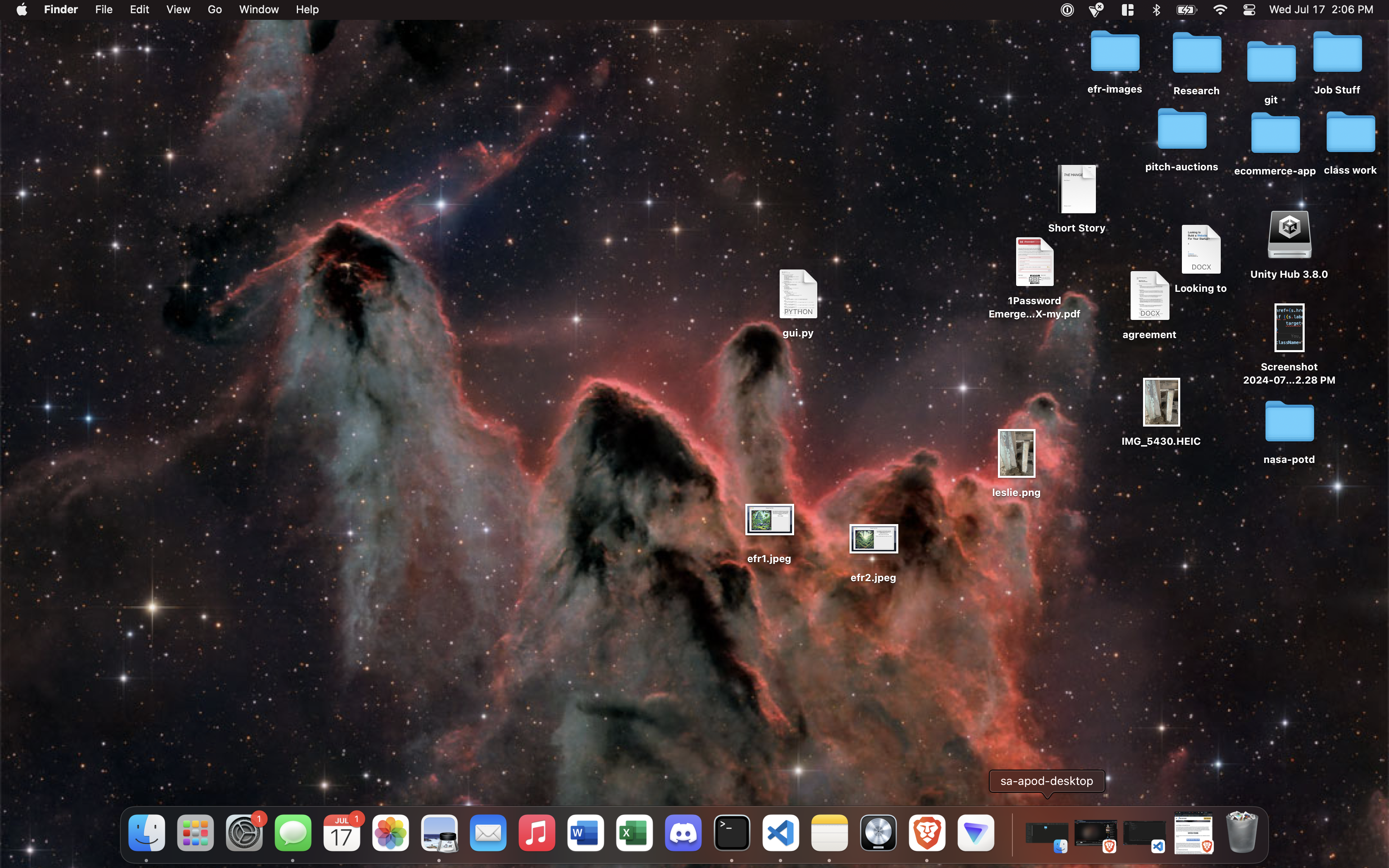Open the Go menu
Viewport: 1389px width, 868px height.
(215, 10)
